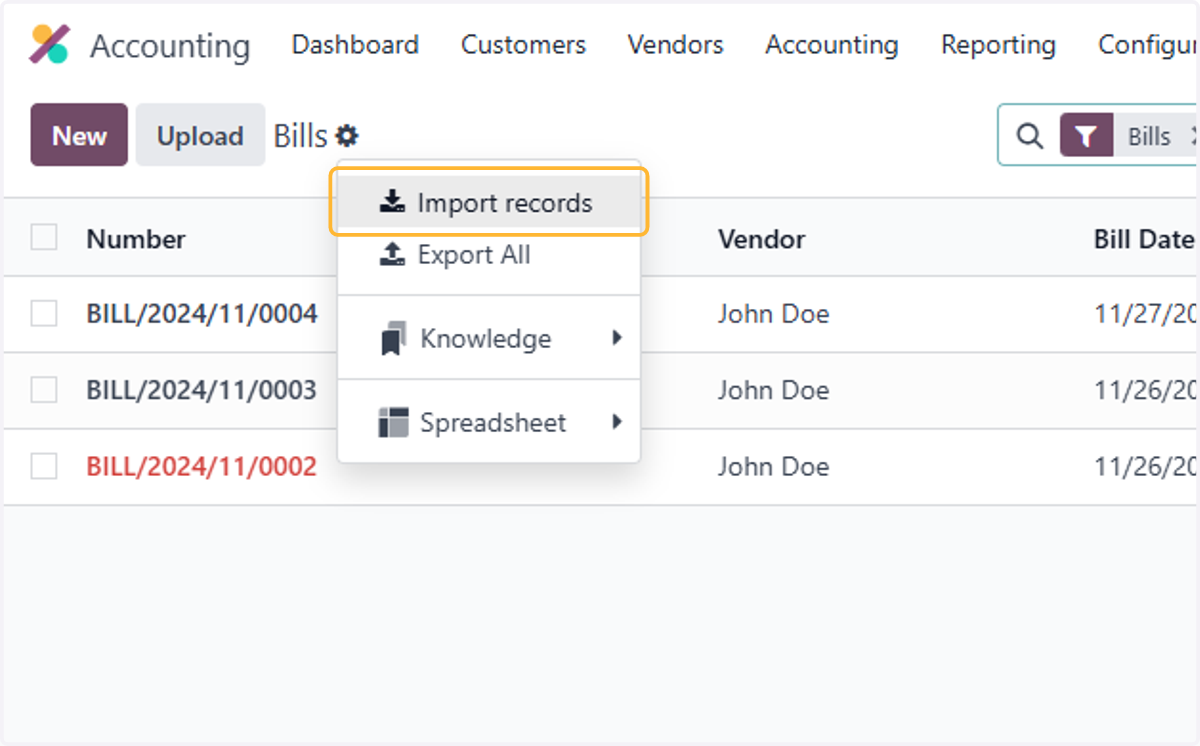This screenshot has width=1200, height=746.
Task: Open bill BILL/2024/11/0004
Action: (202, 314)
